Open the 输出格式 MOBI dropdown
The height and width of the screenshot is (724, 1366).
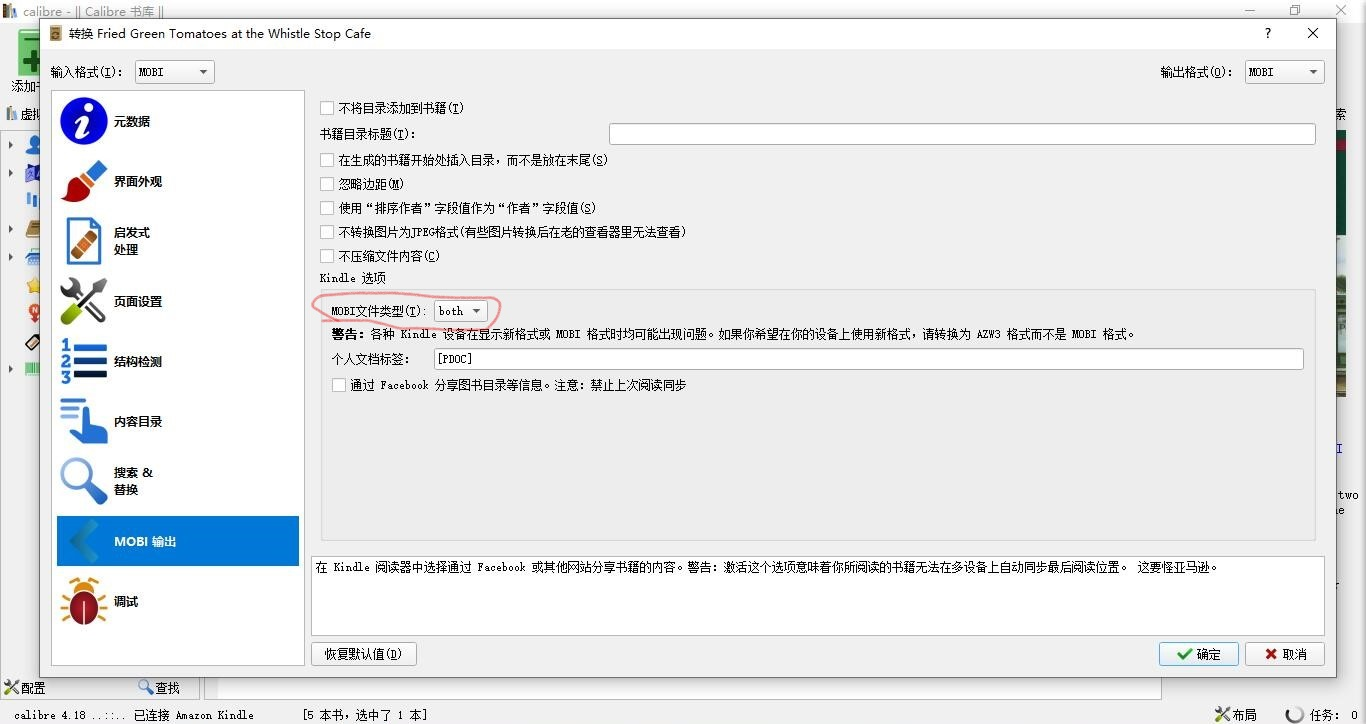click(x=1285, y=72)
